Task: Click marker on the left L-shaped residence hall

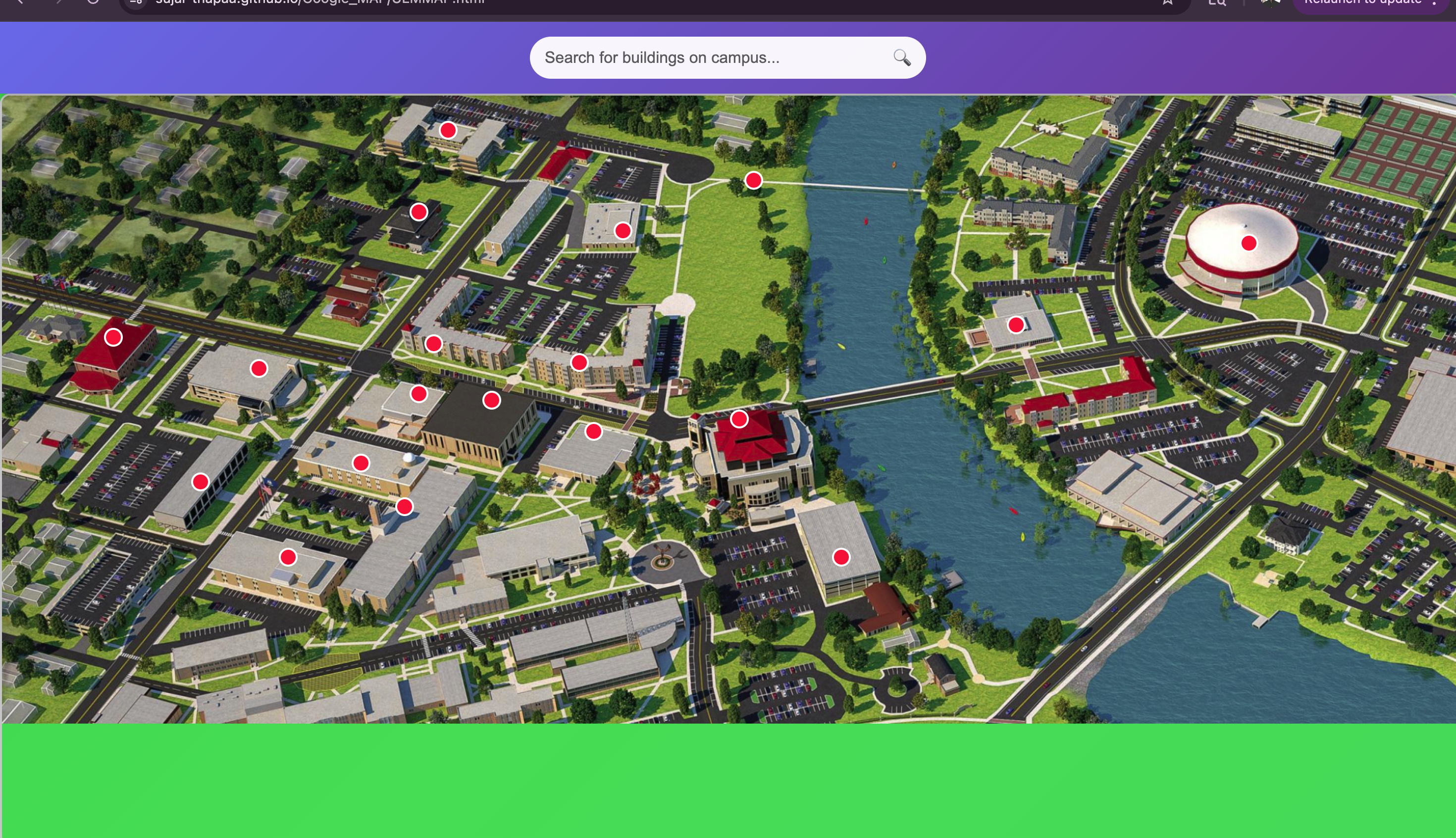Action: pyautogui.click(x=433, y=344)
